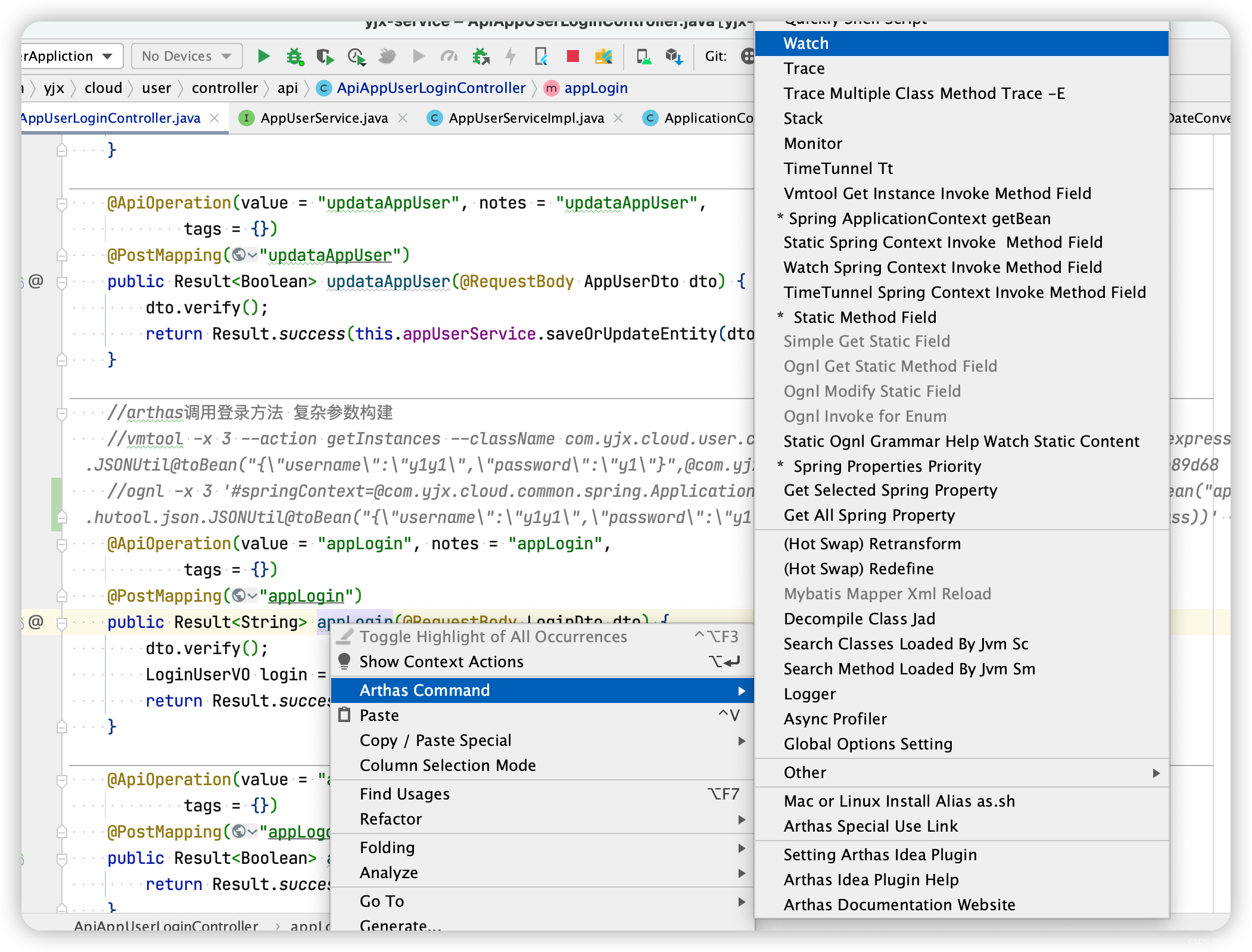Close the AppUserServiceImpl.java tab
1252x952 pixels.
619,118
